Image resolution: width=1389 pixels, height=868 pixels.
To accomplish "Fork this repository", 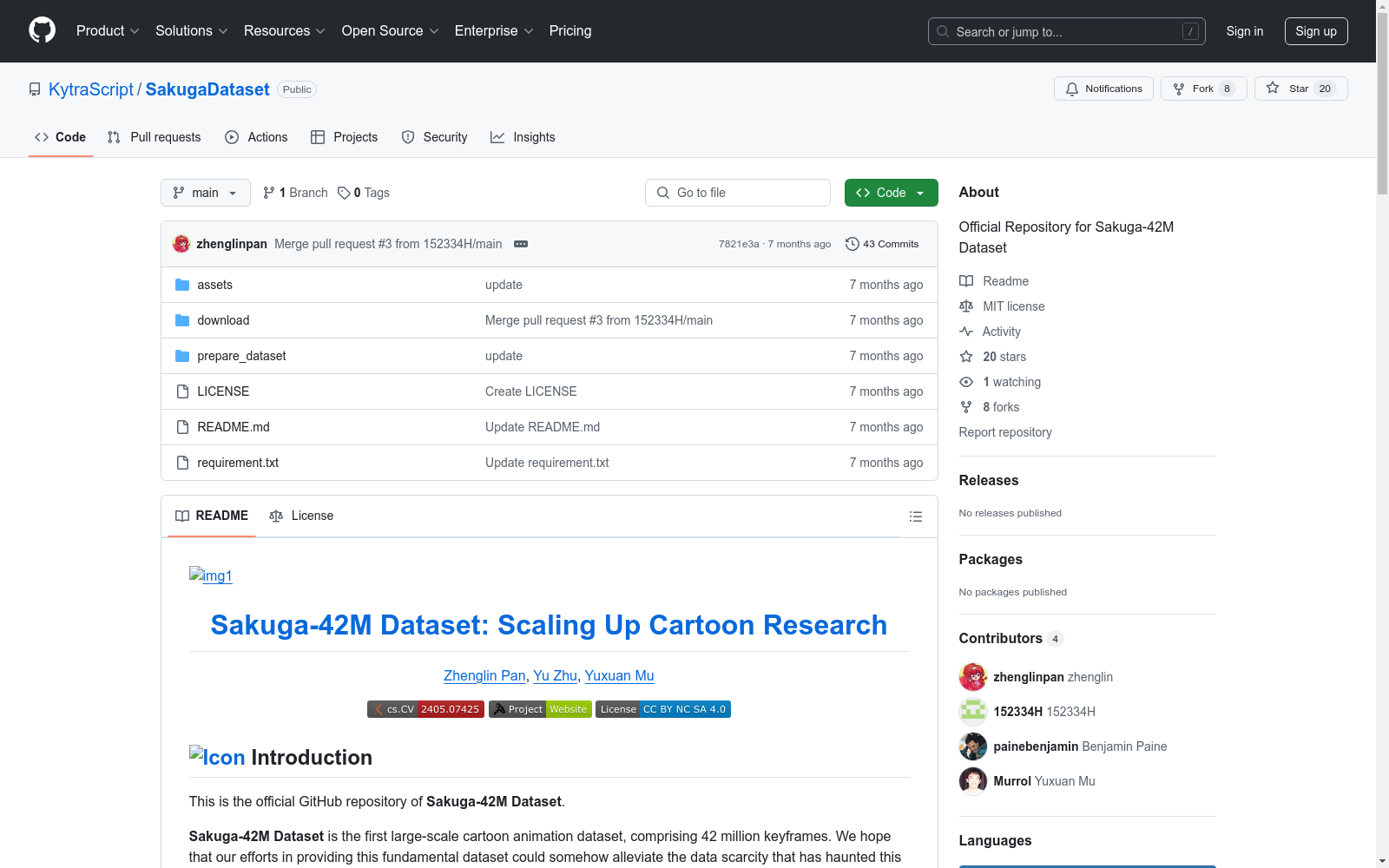I will point(1203,89).
